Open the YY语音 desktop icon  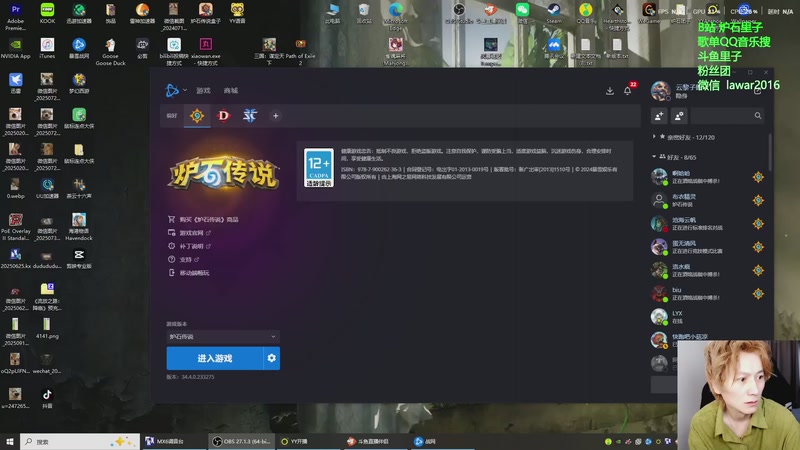click(x=237, y=13)
